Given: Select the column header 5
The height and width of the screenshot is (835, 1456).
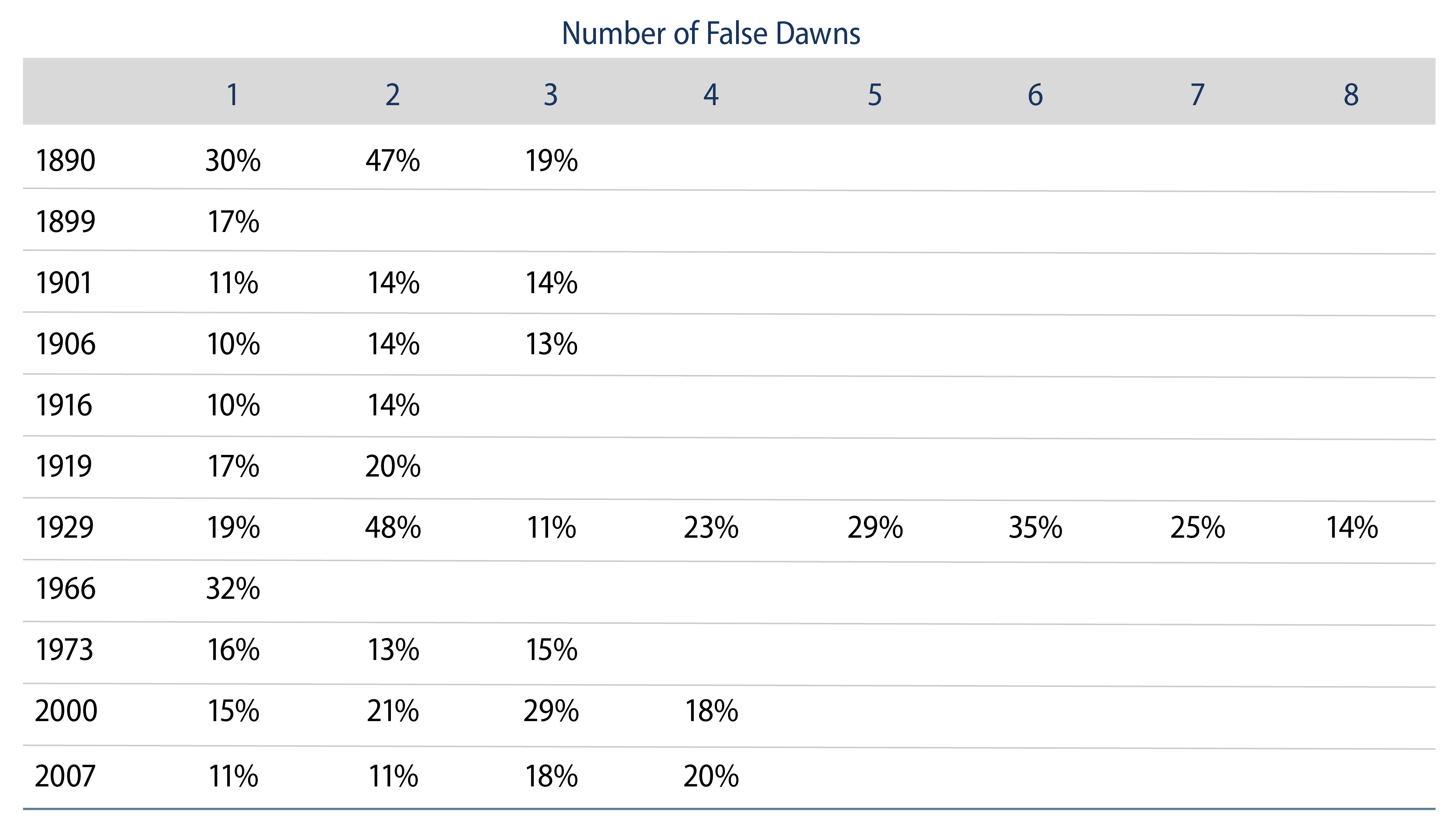Looking at the screenshot, I should coord(875,95).
